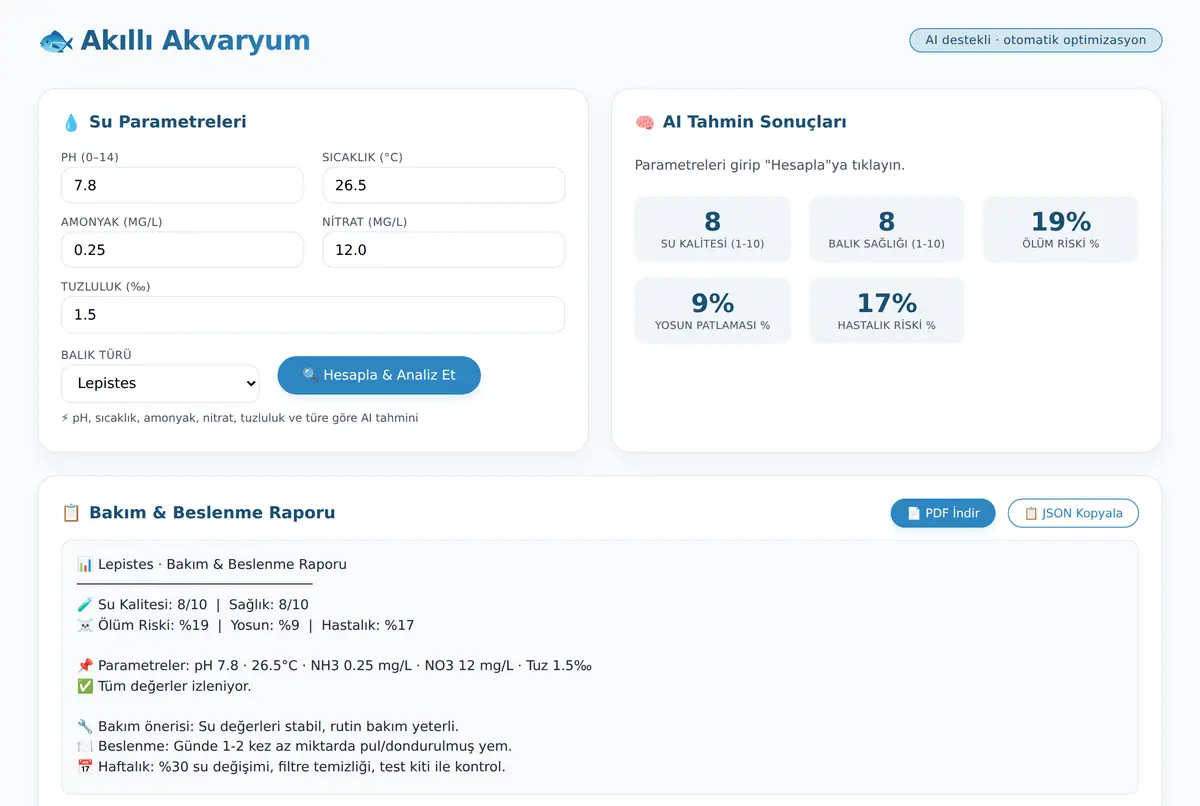Click the Hastalık Riski 17% card
The image size is (1200, 806).
[887, 311]
